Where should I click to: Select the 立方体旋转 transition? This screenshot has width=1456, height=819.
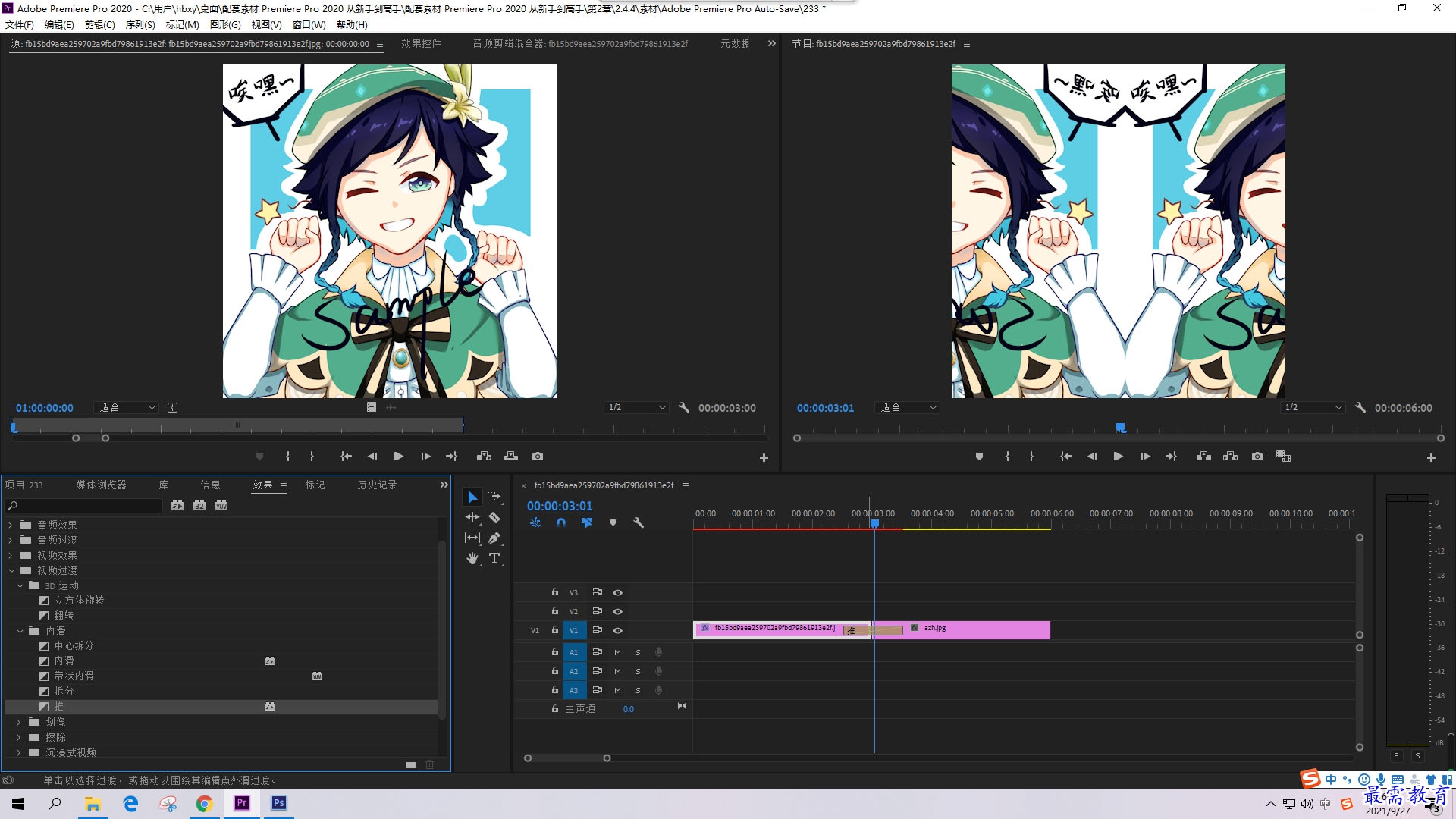click(x=79, y=601)
